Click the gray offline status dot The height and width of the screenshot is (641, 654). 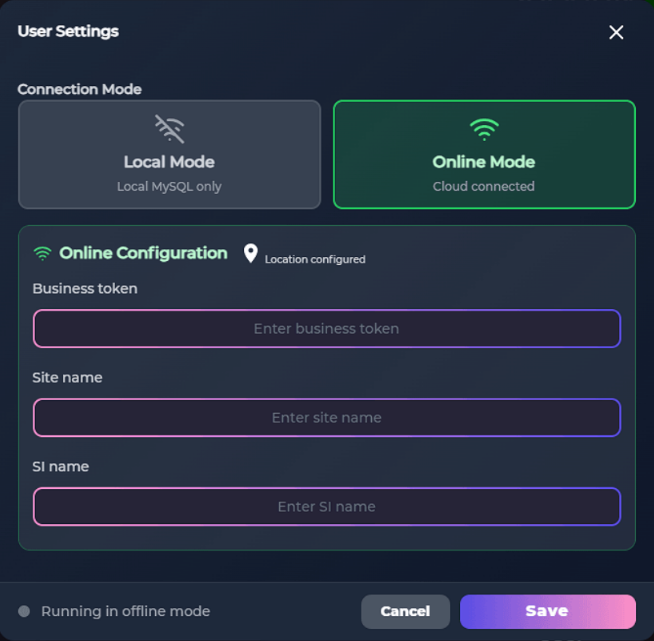coord(24,611)
